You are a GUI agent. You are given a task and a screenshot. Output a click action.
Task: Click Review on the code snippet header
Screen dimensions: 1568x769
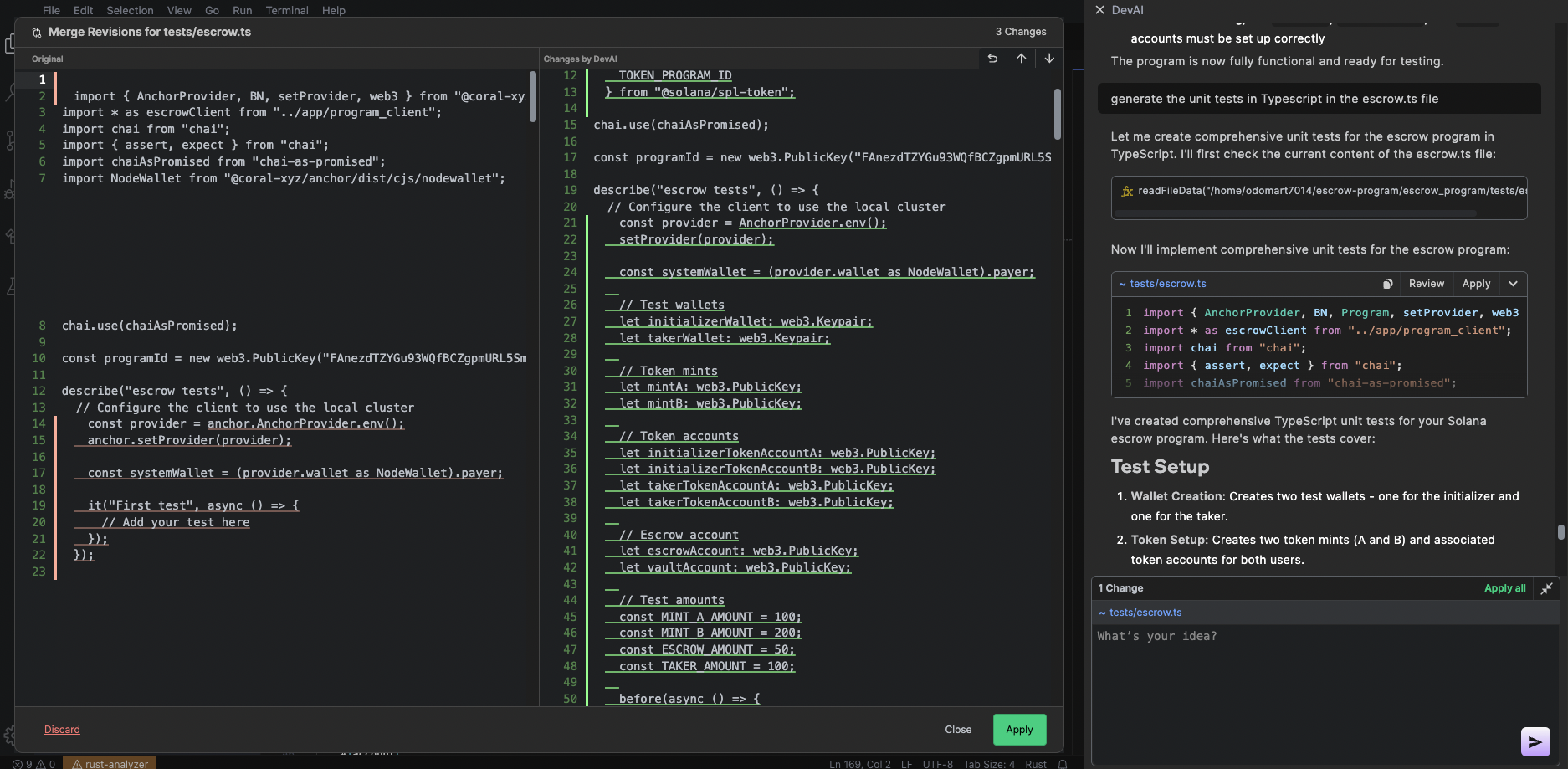click(x=1426, y=284)
